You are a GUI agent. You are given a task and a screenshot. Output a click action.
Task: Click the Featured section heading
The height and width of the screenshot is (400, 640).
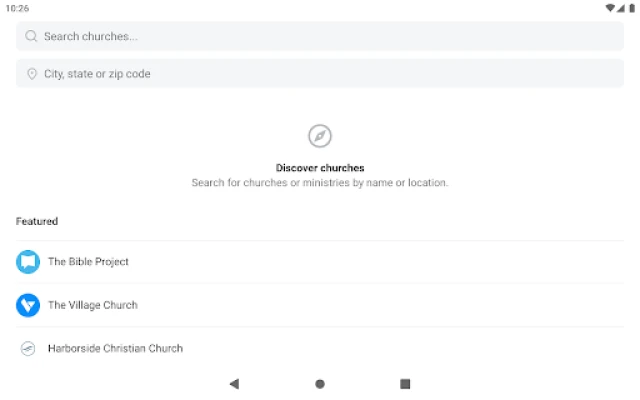37,221
